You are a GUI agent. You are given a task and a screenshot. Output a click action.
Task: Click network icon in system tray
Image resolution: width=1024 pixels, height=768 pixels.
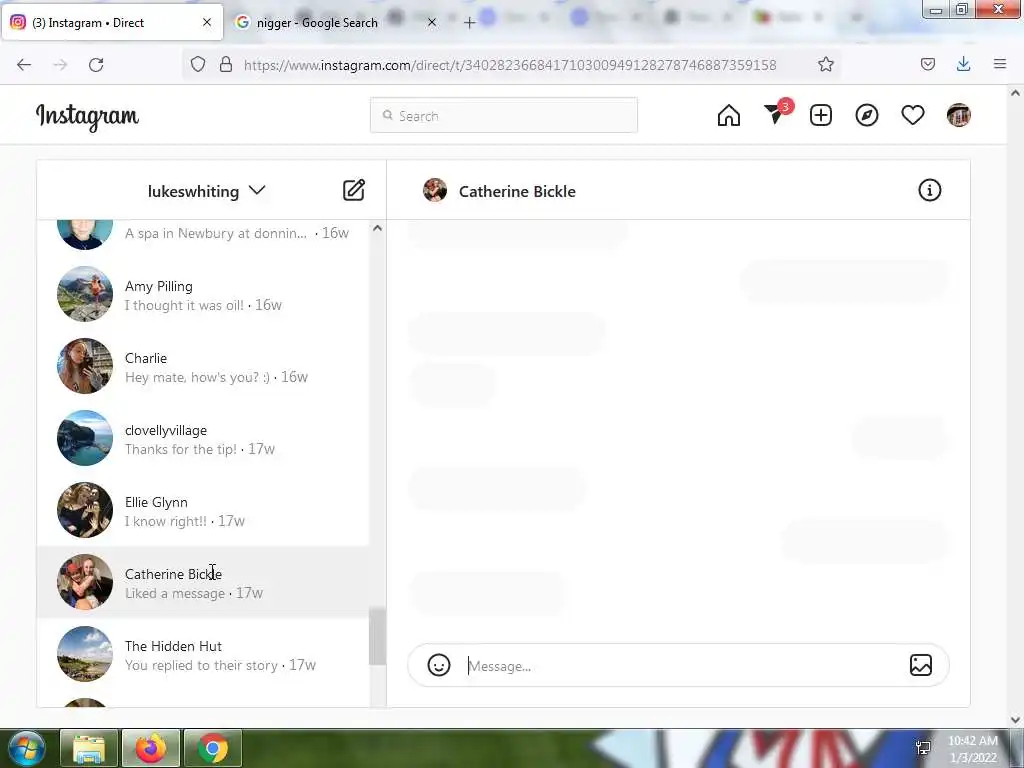point(923,748)
